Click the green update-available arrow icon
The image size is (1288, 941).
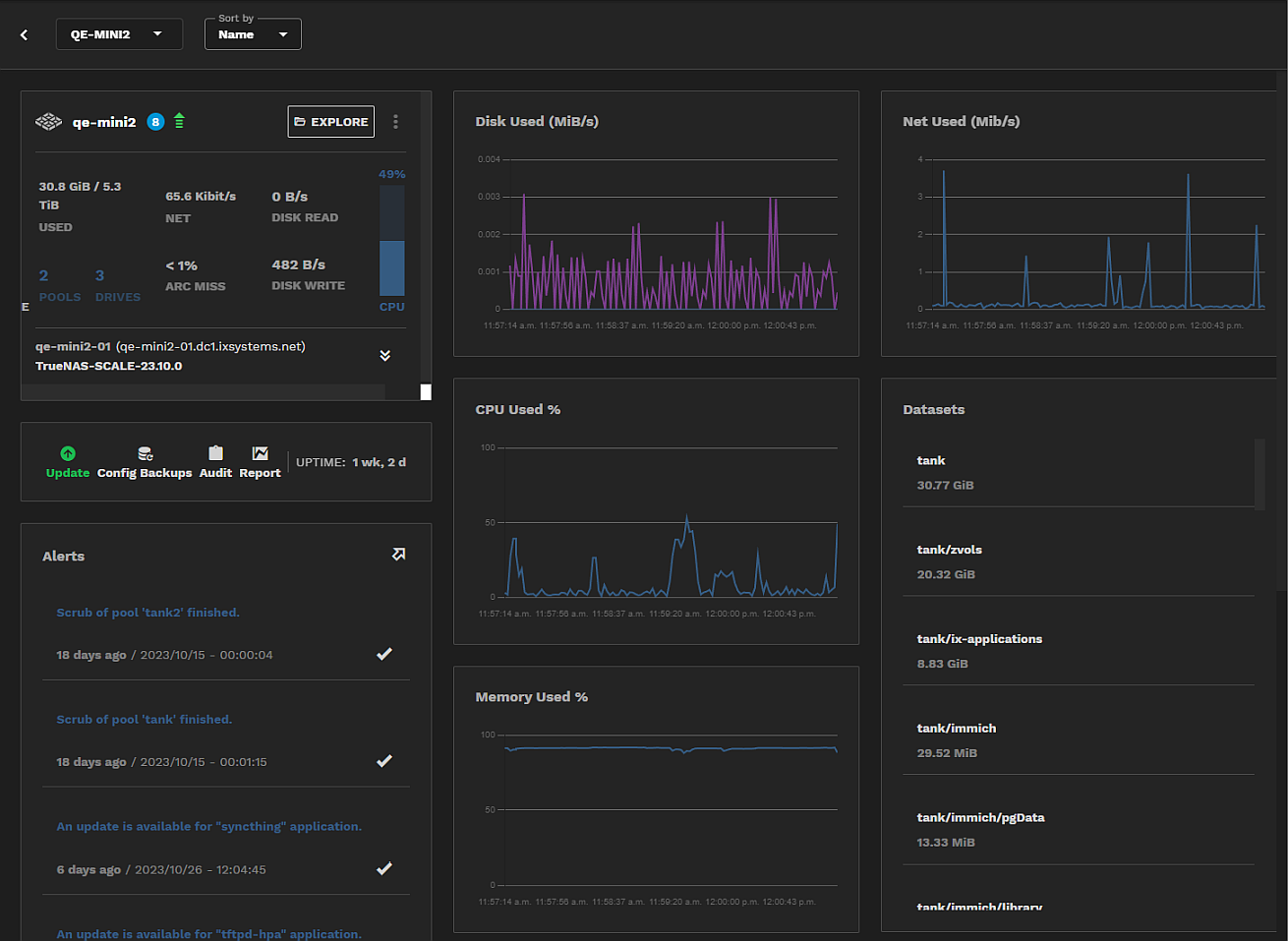point(179,121)
